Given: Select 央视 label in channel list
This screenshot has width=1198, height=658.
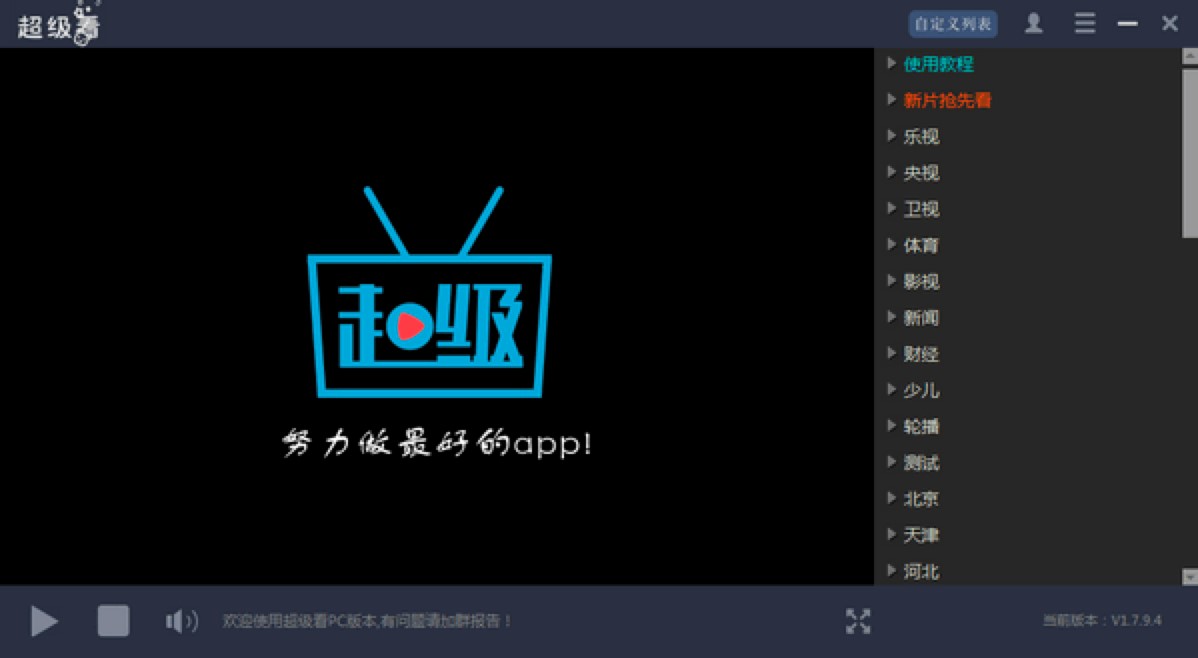Looking at the screenshot, I should (921, 173).
